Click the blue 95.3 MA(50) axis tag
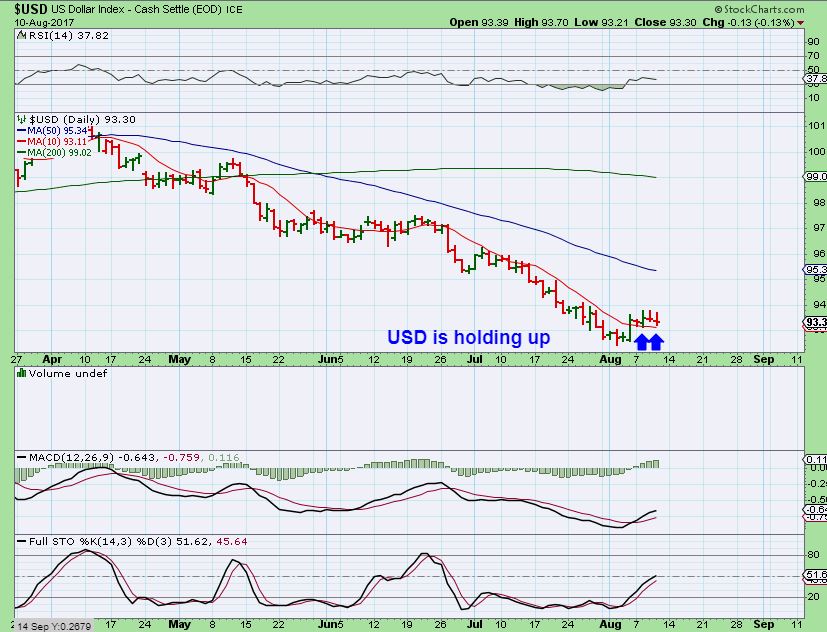This screenshot has height=632, width=827. 814,269
